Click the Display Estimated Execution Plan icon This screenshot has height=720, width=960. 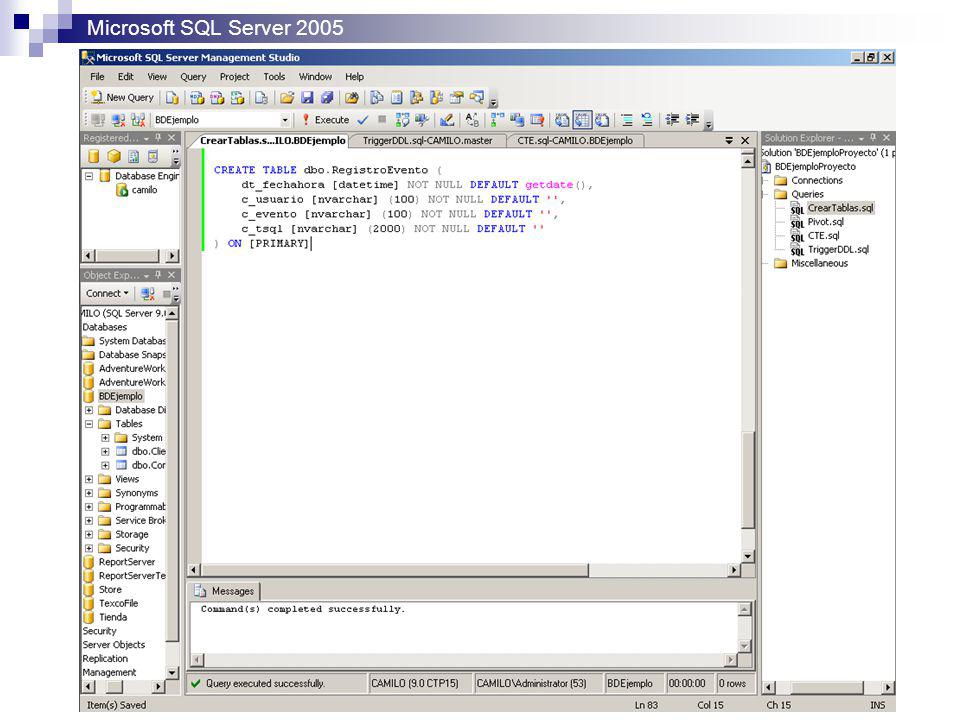coord(402,120)
